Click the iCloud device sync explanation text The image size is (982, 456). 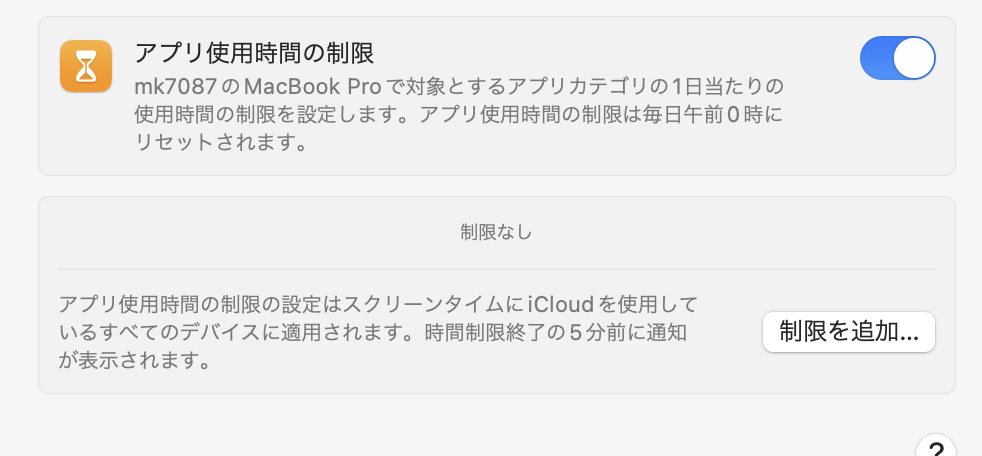pos(378,333)
